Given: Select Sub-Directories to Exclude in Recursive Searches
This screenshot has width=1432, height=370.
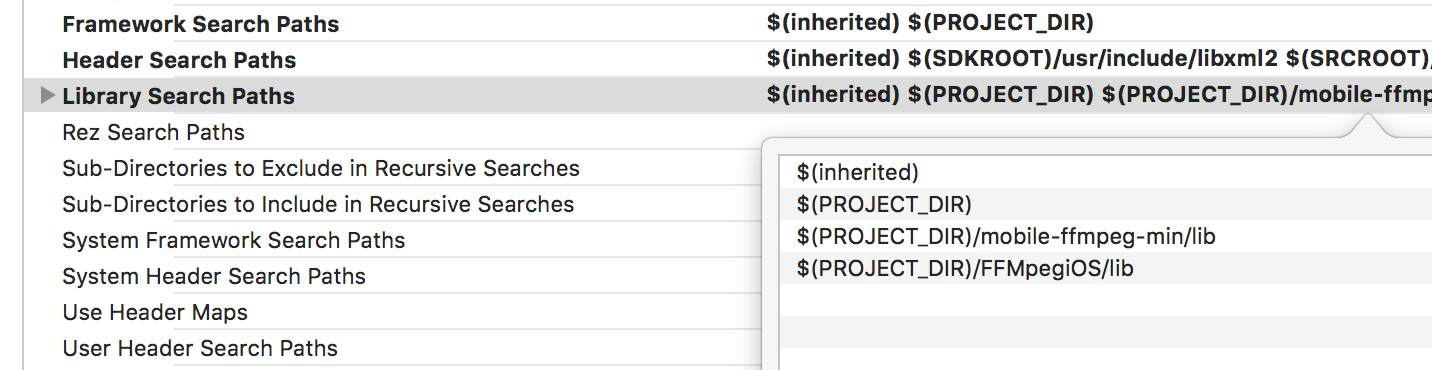Looking at the screenshot, I should (x=321, y=168).
